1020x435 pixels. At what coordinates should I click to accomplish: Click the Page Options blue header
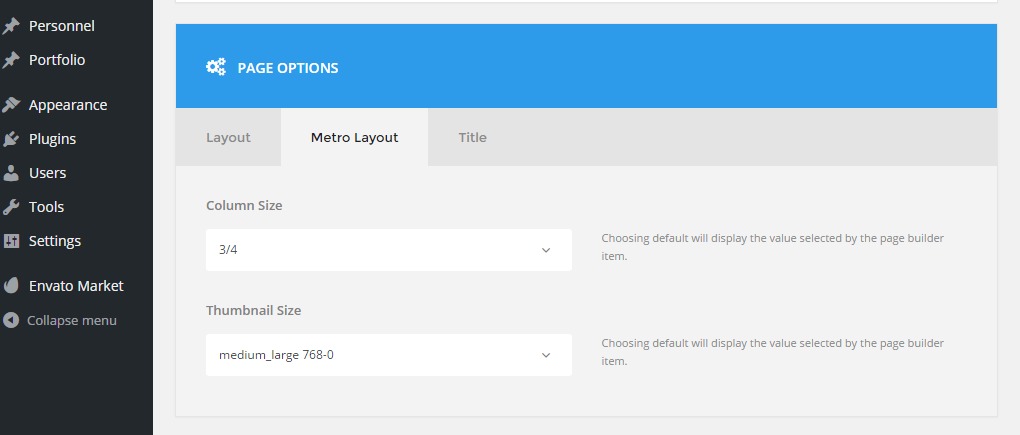600,68
